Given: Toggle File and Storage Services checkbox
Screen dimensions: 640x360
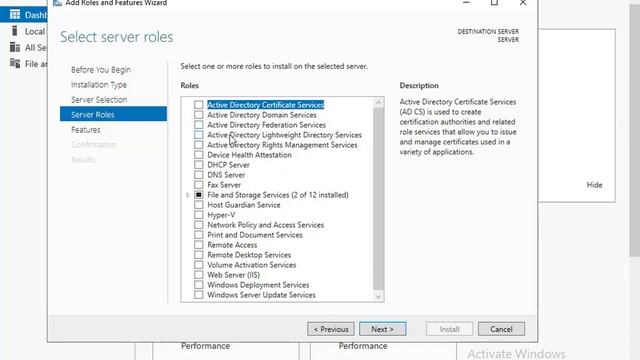Looking at the screenshot, I should coord(198,195).
